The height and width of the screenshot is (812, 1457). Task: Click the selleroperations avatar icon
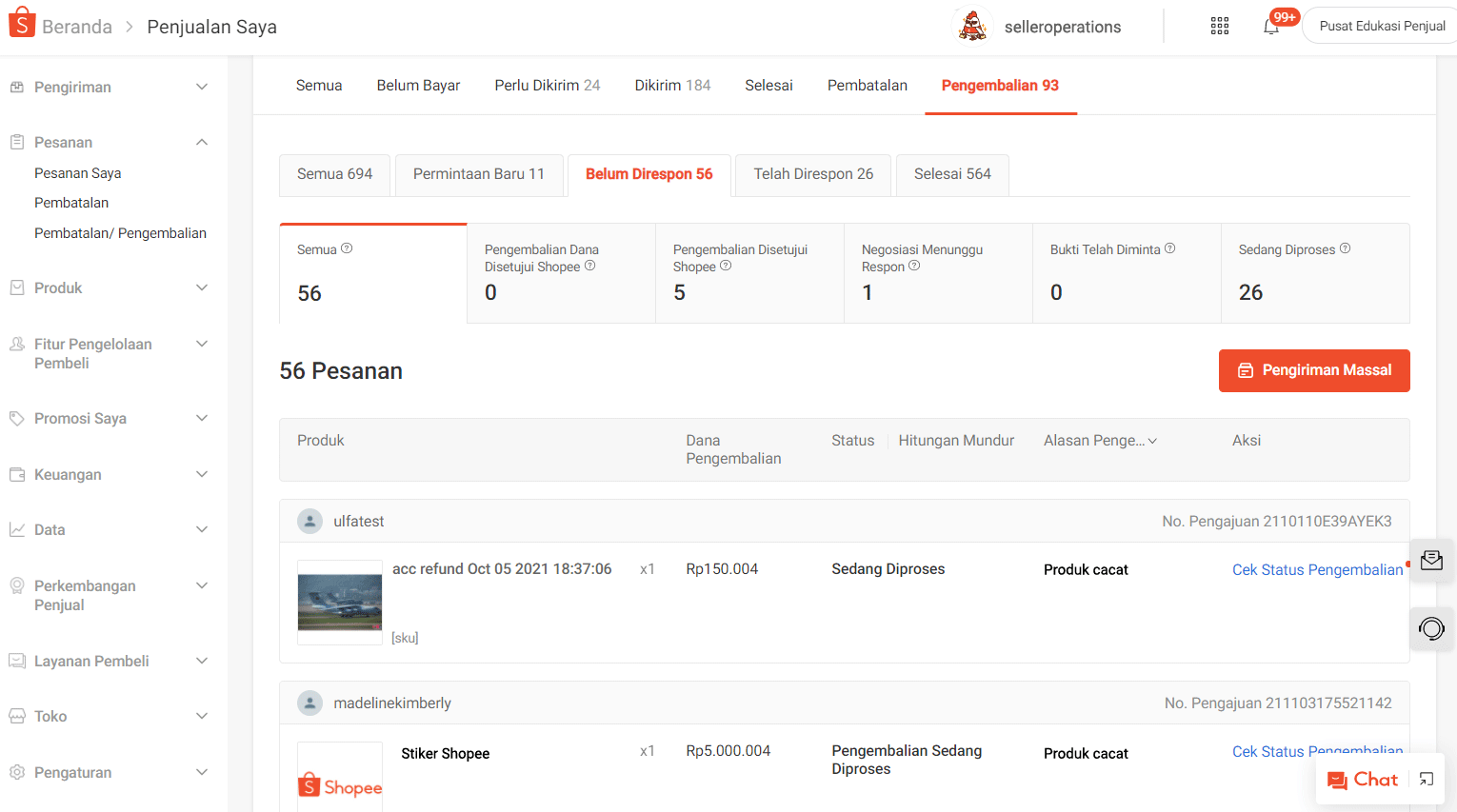point(971,26)
